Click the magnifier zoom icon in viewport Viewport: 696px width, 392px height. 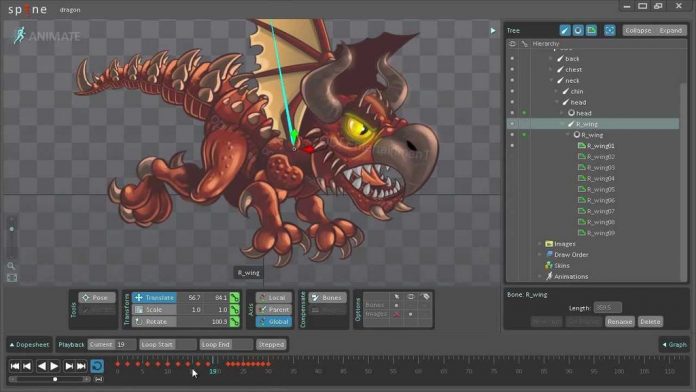12,266
